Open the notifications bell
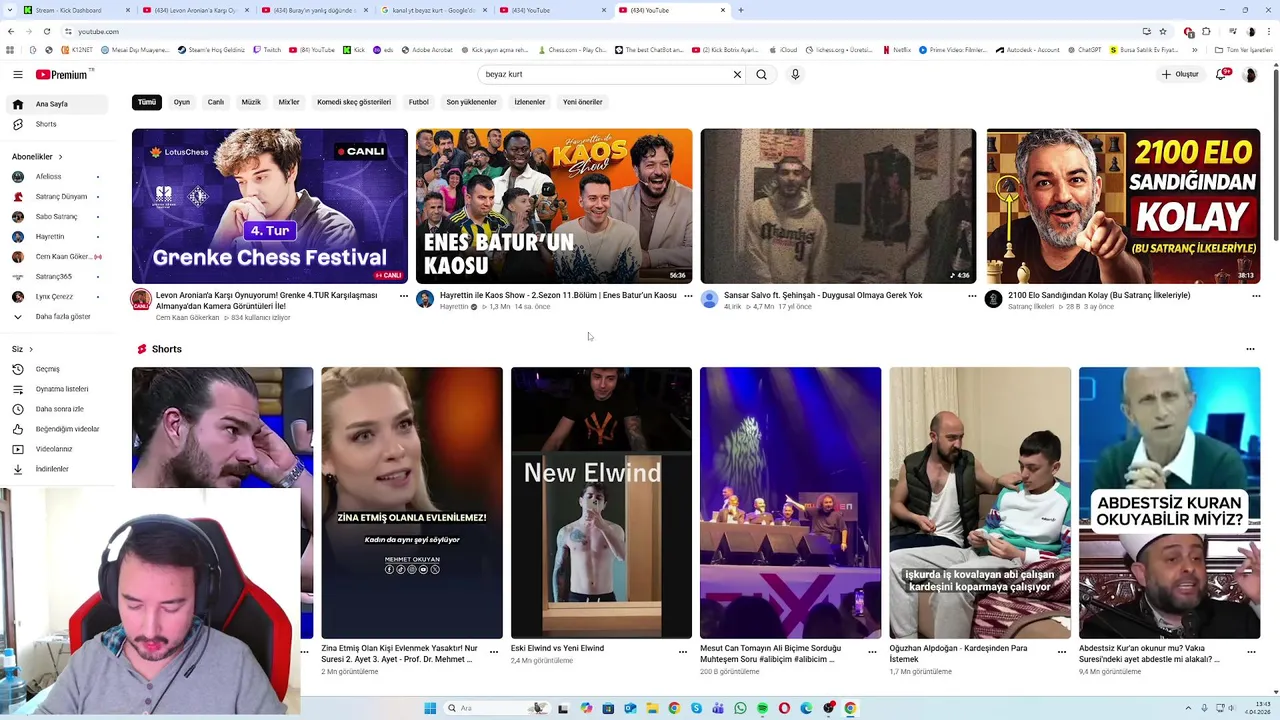Viewport: 1280px width, 720px height. tap(1221, 74)
